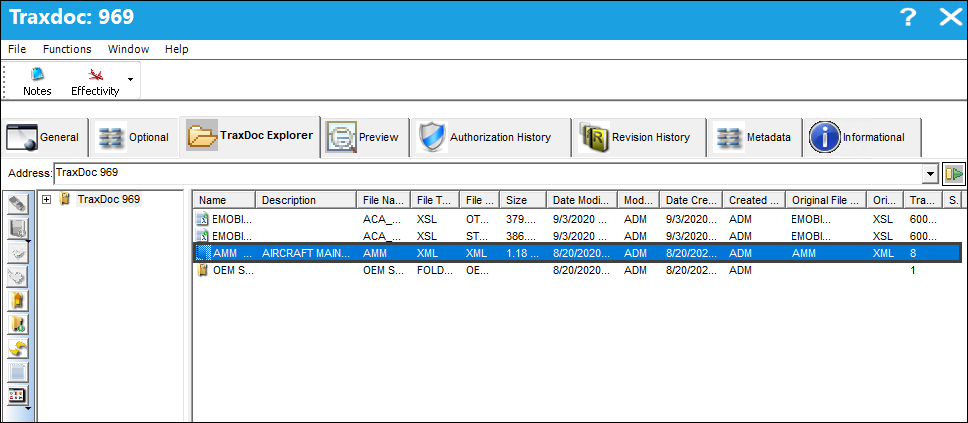
Task: Click the OT... cell in the first row
Action: (x=477, y=218)
